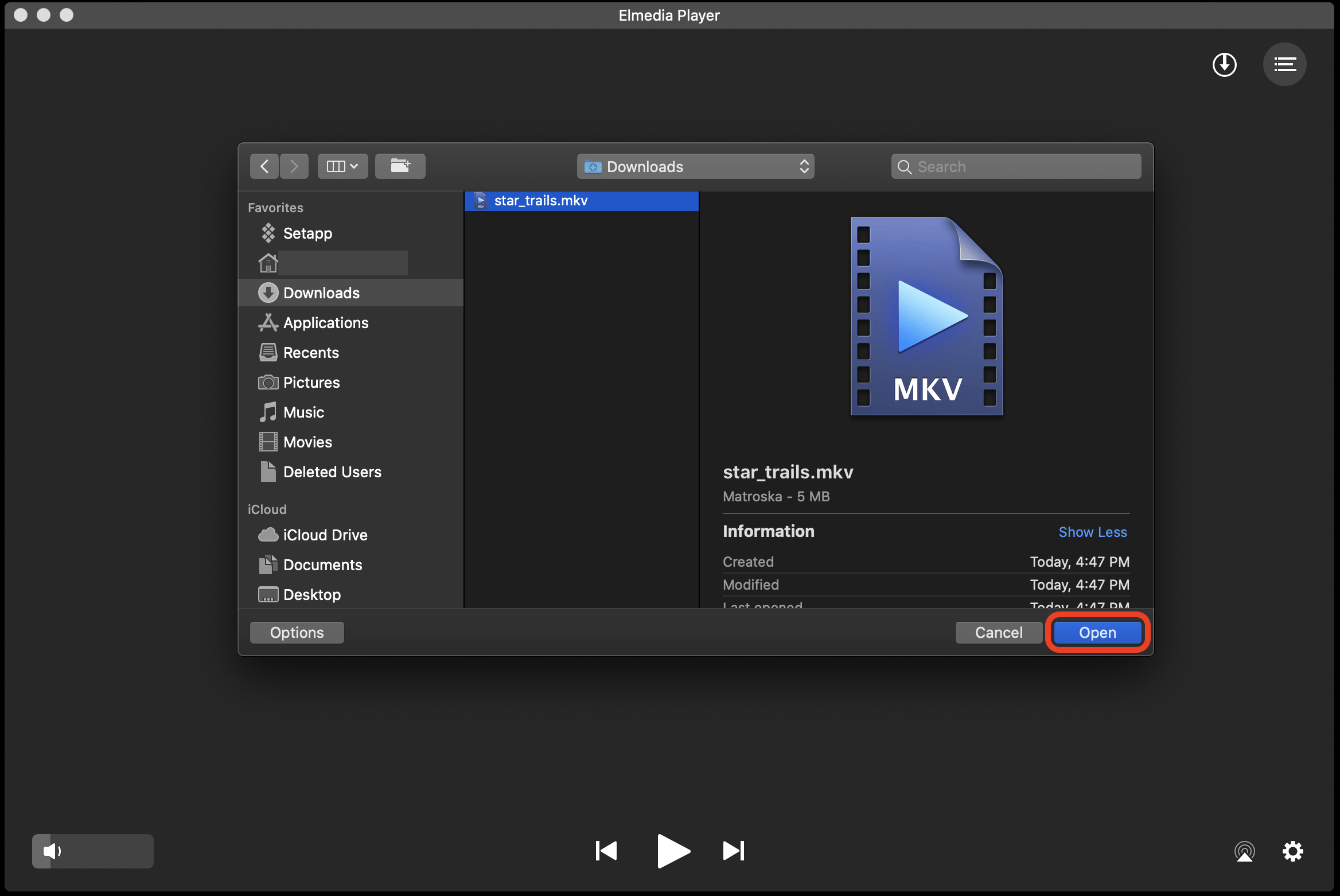
Task: Click Show Less to collapse file info
Action: [1094, 531]
